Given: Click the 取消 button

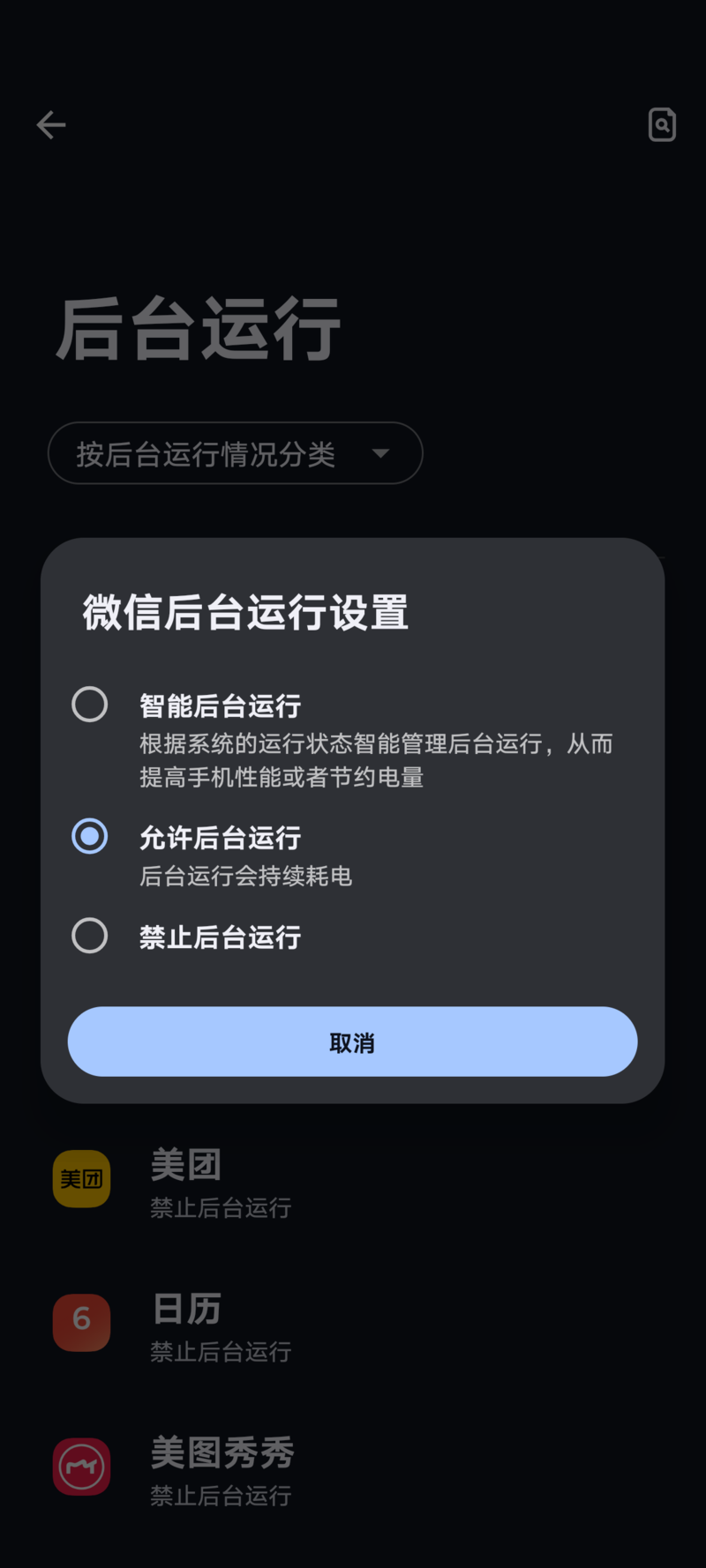Looking at the screenshot, I should coord(352,1042).
